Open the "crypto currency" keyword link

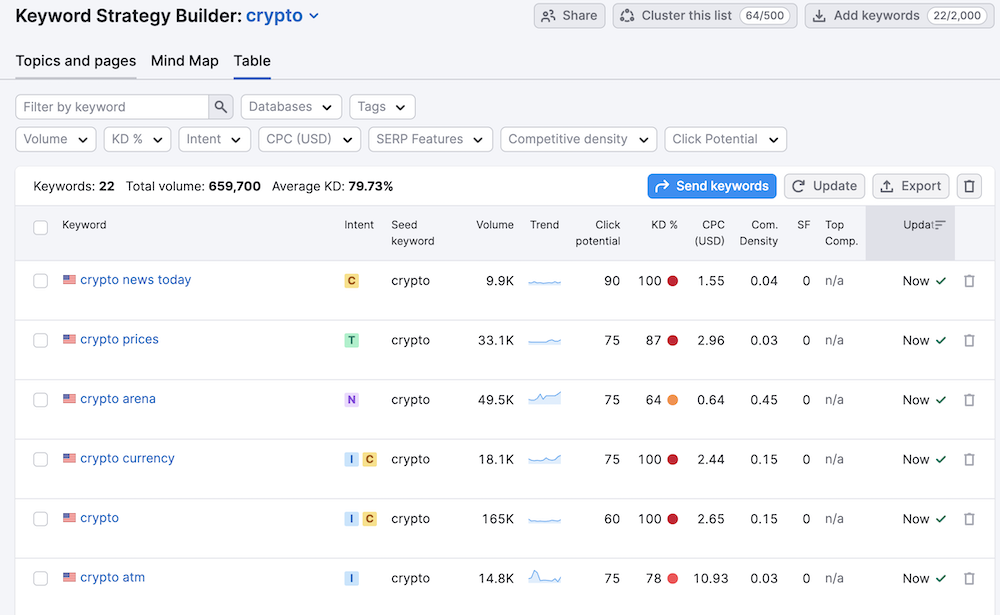(127, 458)
